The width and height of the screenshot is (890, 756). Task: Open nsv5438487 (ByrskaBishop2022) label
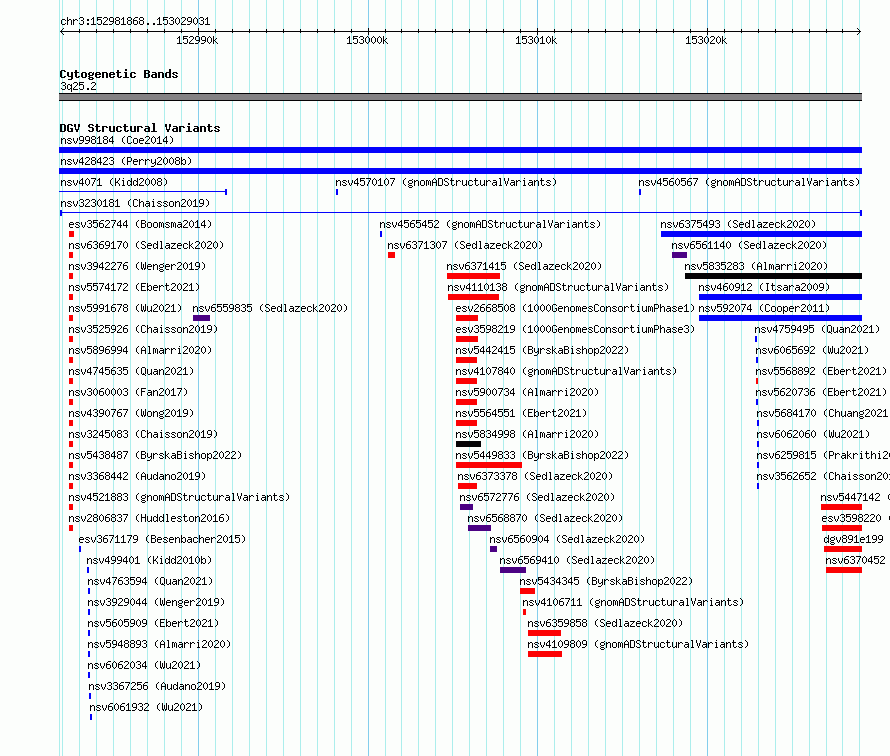pyautogui.click(x=155, y=455)
